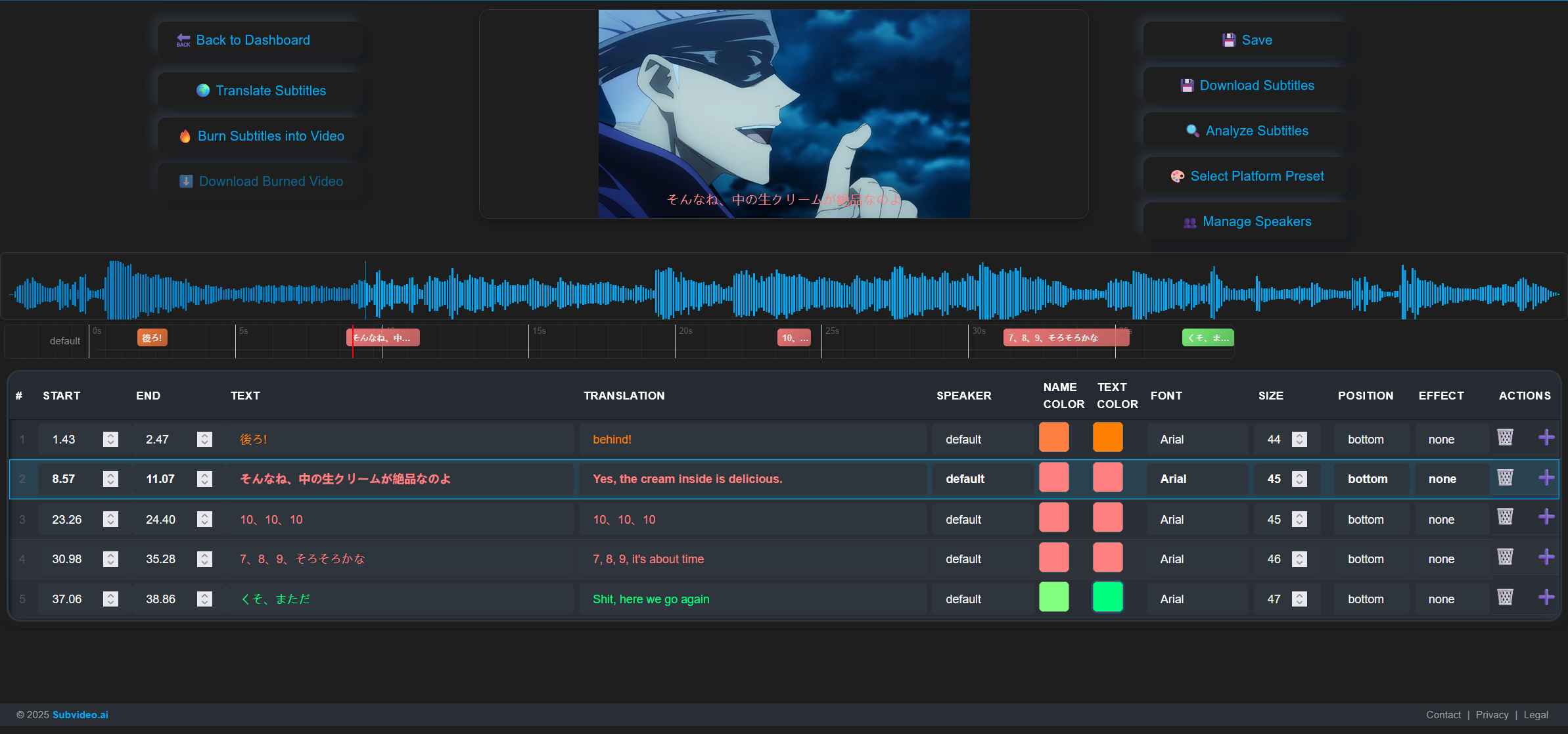The height and width of the screenshot is (734, 1568).
Task: Delete subtitle row 3 with trash icon
Action: [1505, 517]
